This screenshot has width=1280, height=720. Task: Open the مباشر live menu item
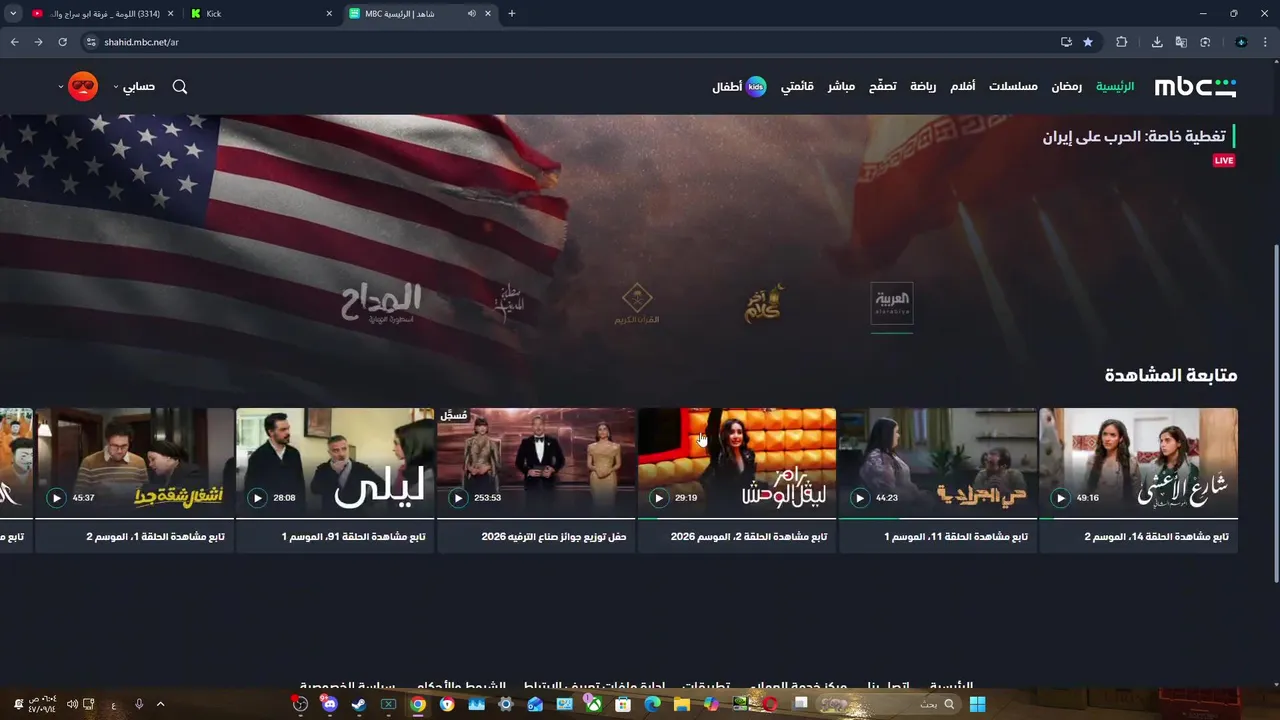[x=841, y=87]
